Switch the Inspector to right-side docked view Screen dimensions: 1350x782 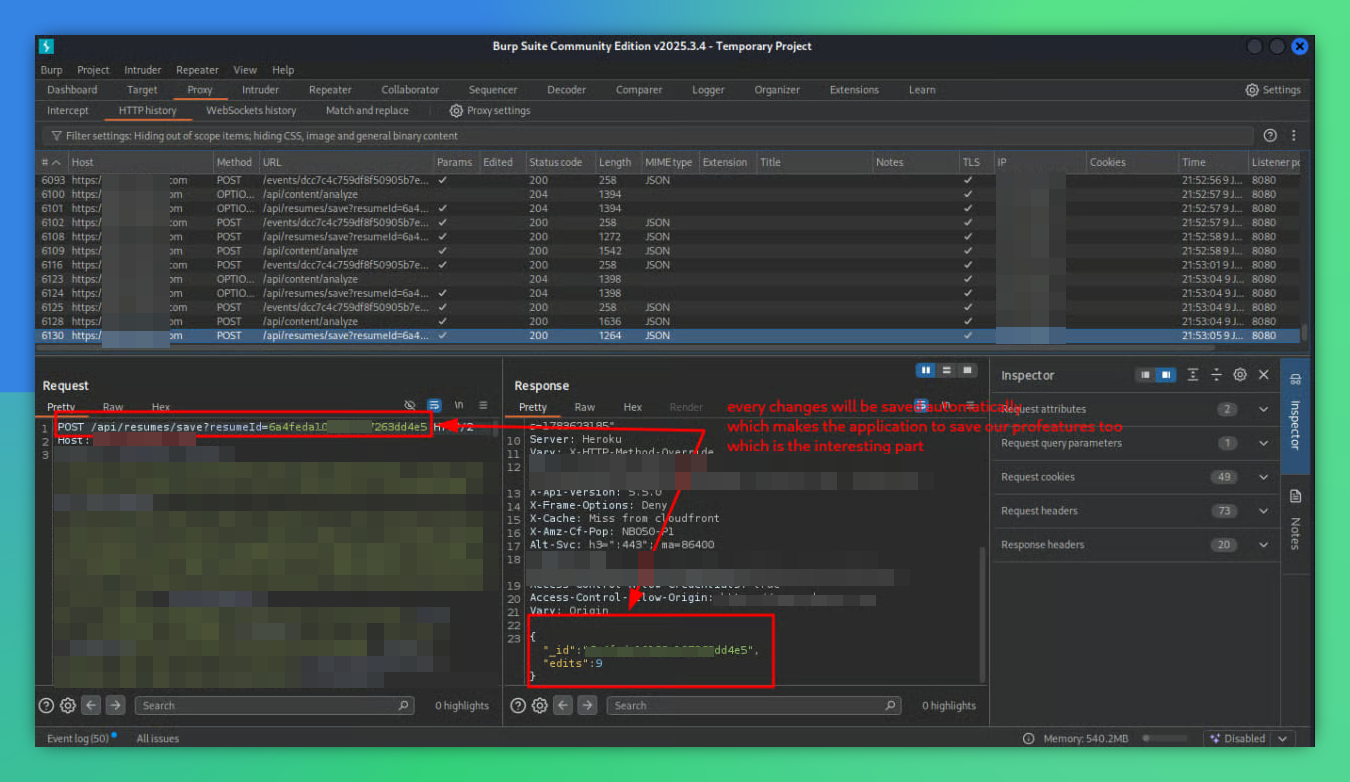coord(1165,375)
